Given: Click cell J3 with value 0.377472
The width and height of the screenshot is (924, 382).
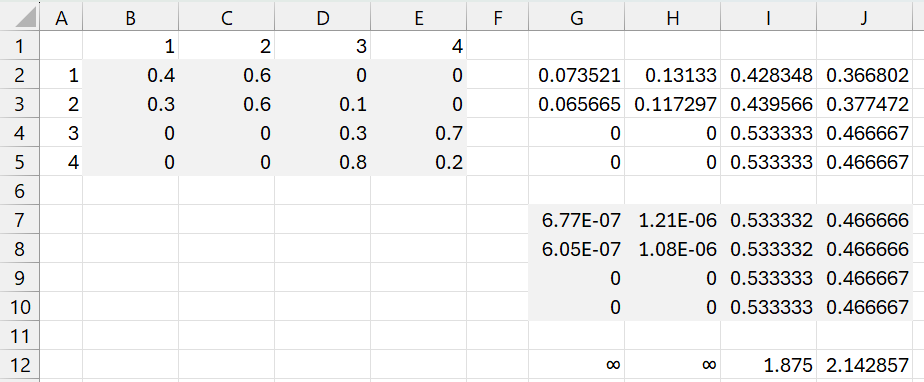Looking at the screenshot, I should point(863,103).
